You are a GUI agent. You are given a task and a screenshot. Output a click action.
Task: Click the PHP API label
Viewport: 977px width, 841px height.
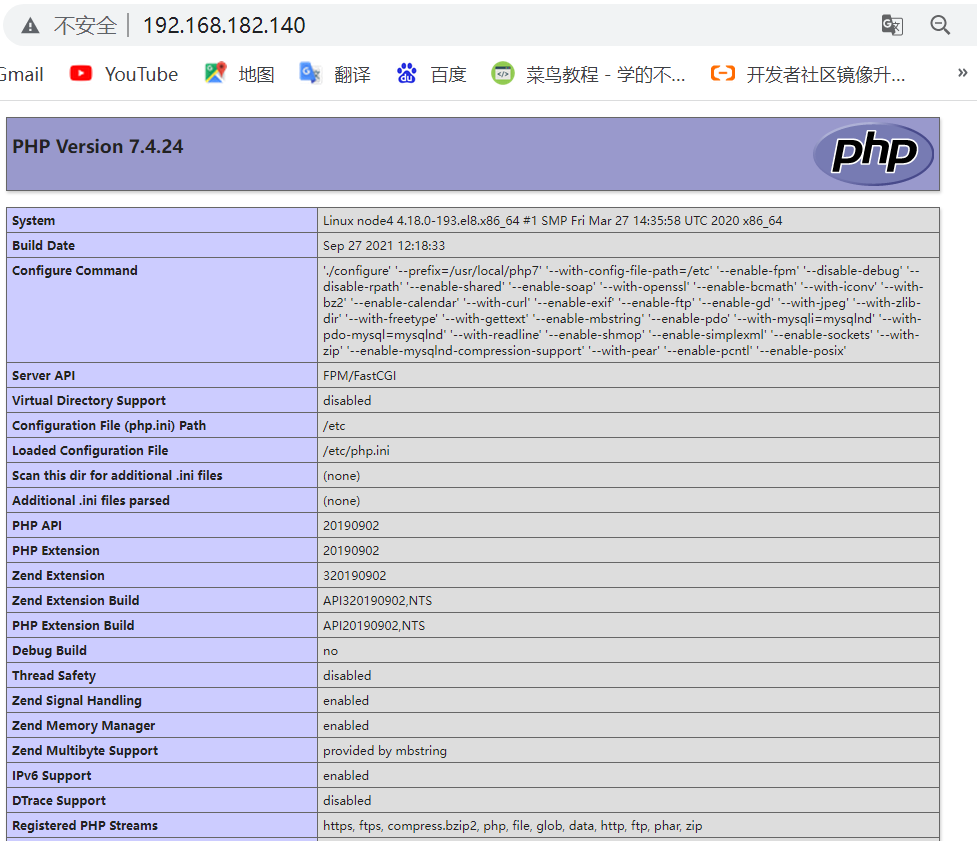[37, 525]
